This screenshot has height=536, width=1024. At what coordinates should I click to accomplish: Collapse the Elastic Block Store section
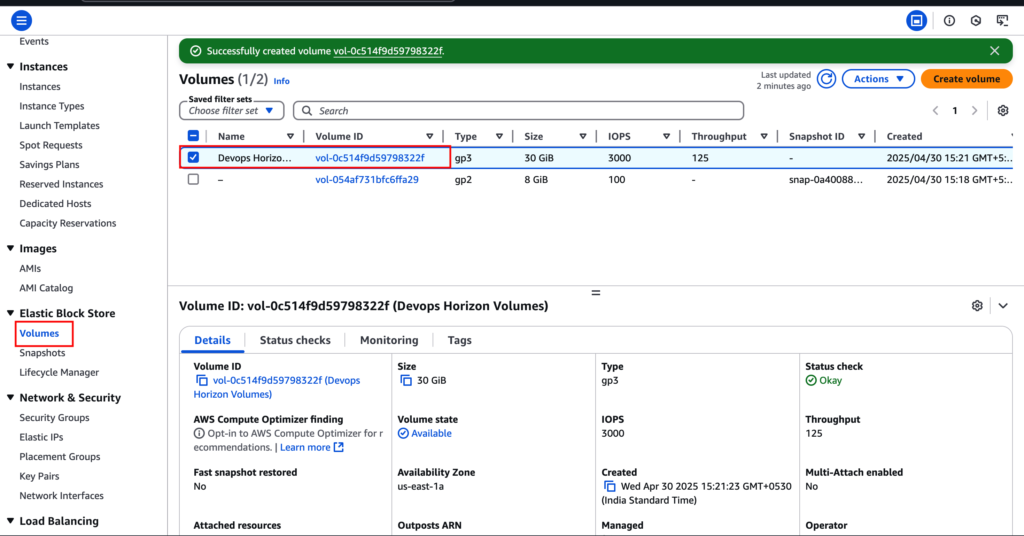pos(10,313)
